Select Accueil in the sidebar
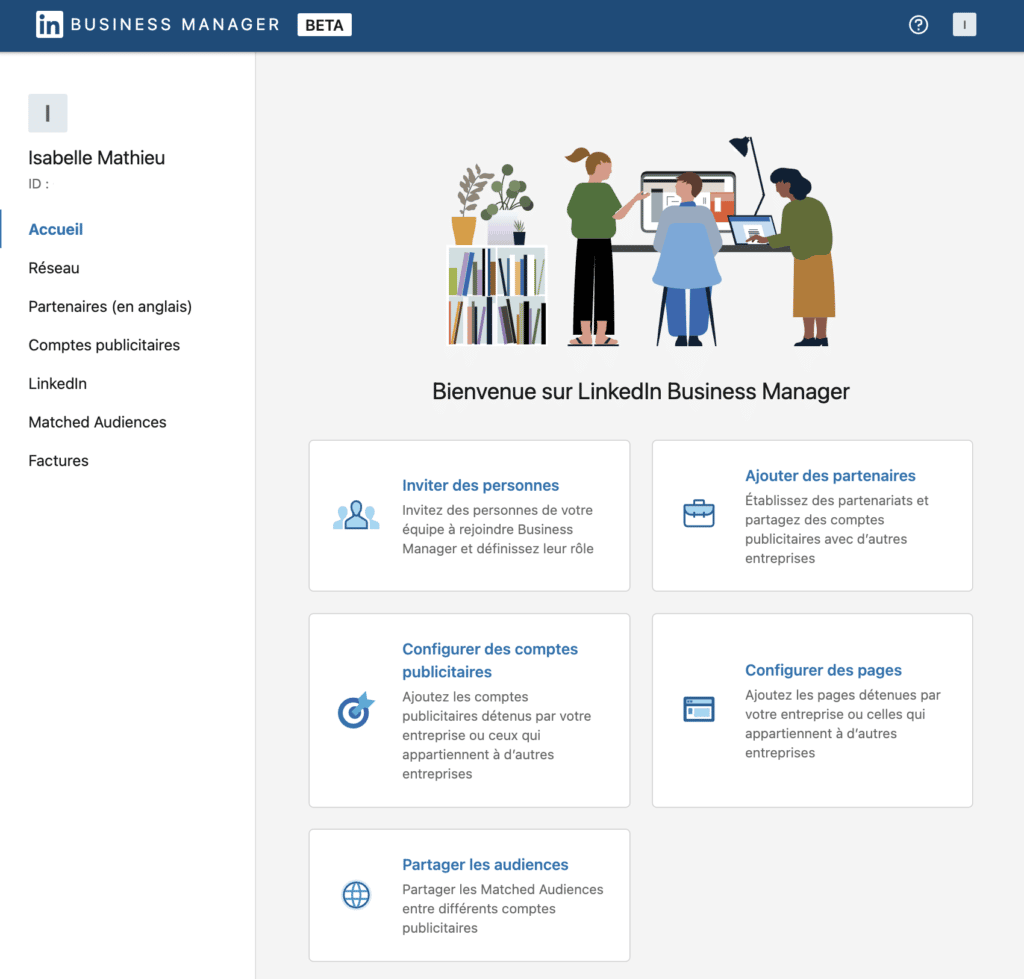 tap(56, 229)
